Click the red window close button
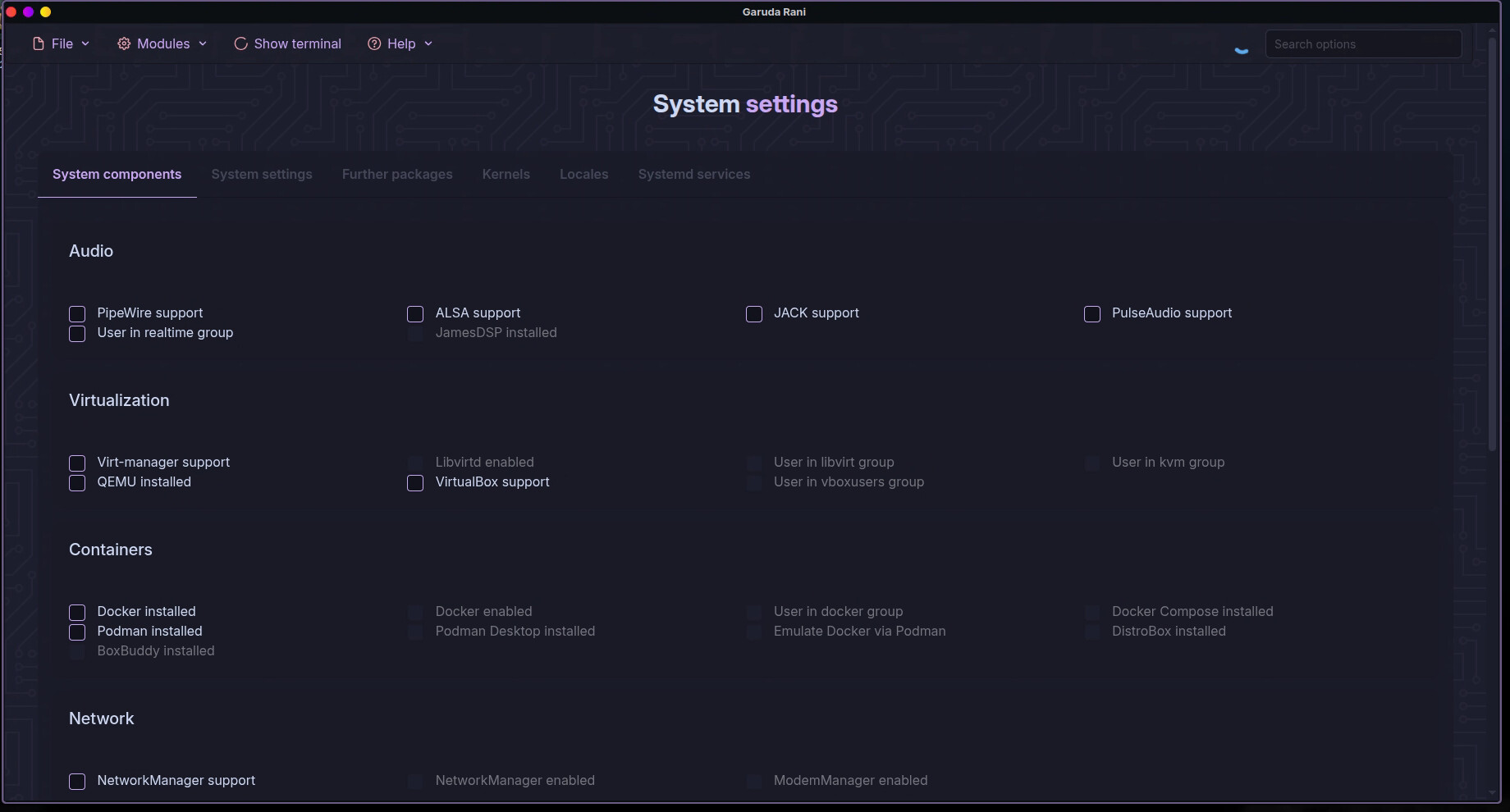The image size is (1510, 812). (x=11, y=11)
